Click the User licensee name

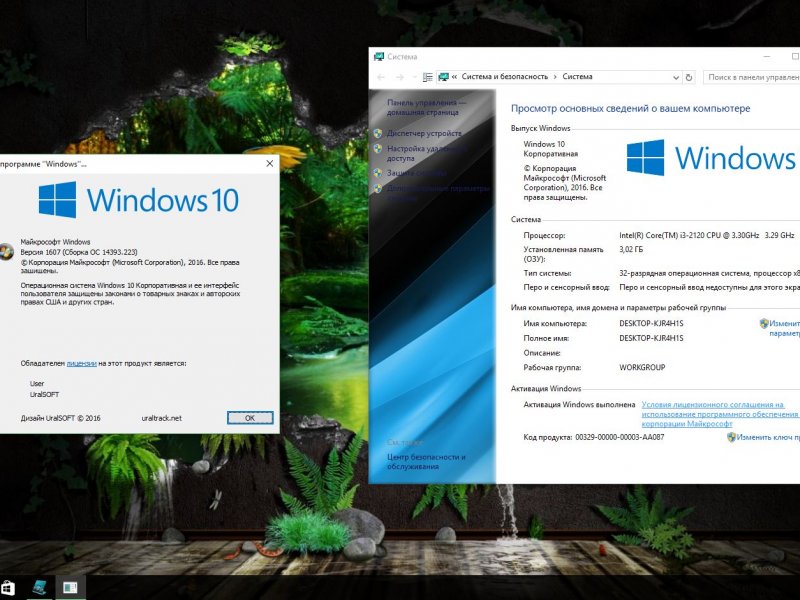37,384
